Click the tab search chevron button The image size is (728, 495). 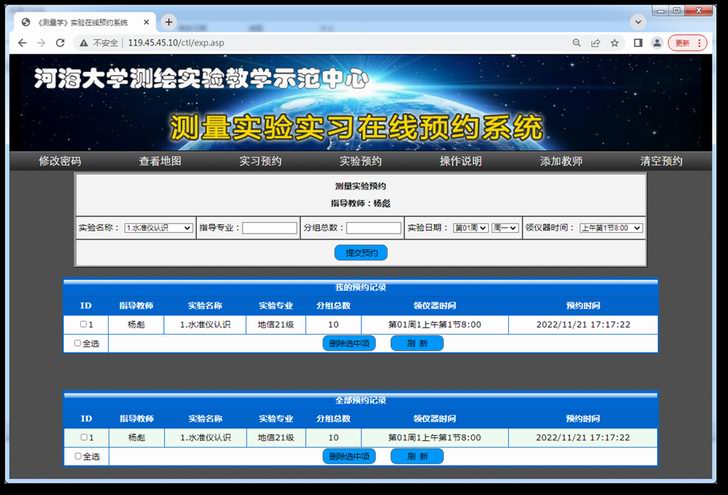point(638,22)
